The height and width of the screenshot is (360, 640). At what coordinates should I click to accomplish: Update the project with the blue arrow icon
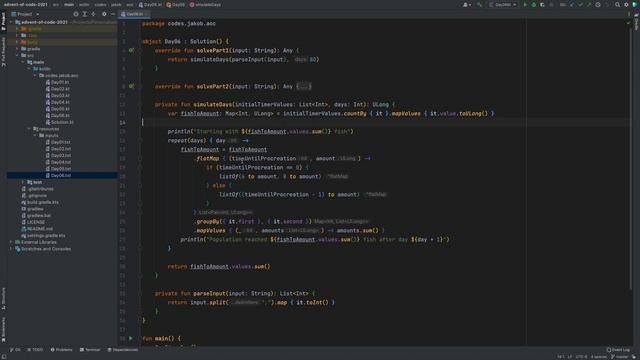tap(571, 5)
